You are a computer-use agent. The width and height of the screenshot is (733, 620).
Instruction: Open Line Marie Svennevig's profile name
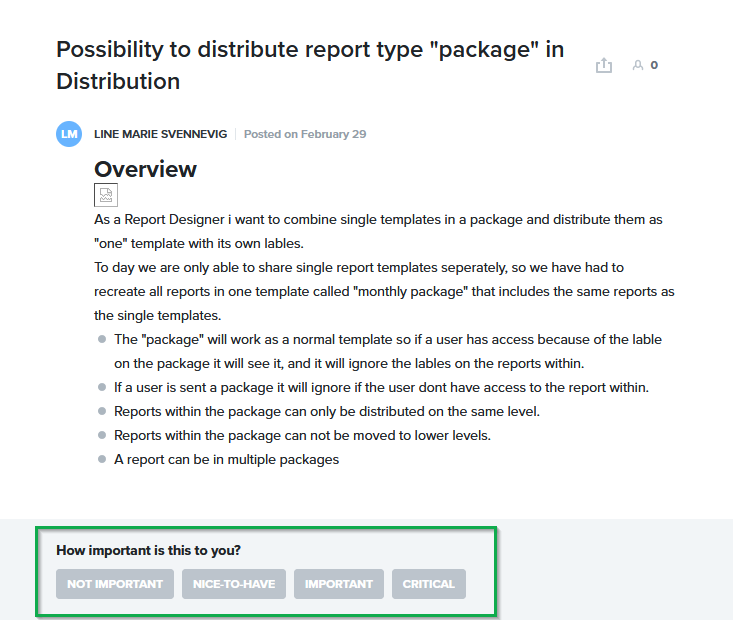click(x=160, y=134)
